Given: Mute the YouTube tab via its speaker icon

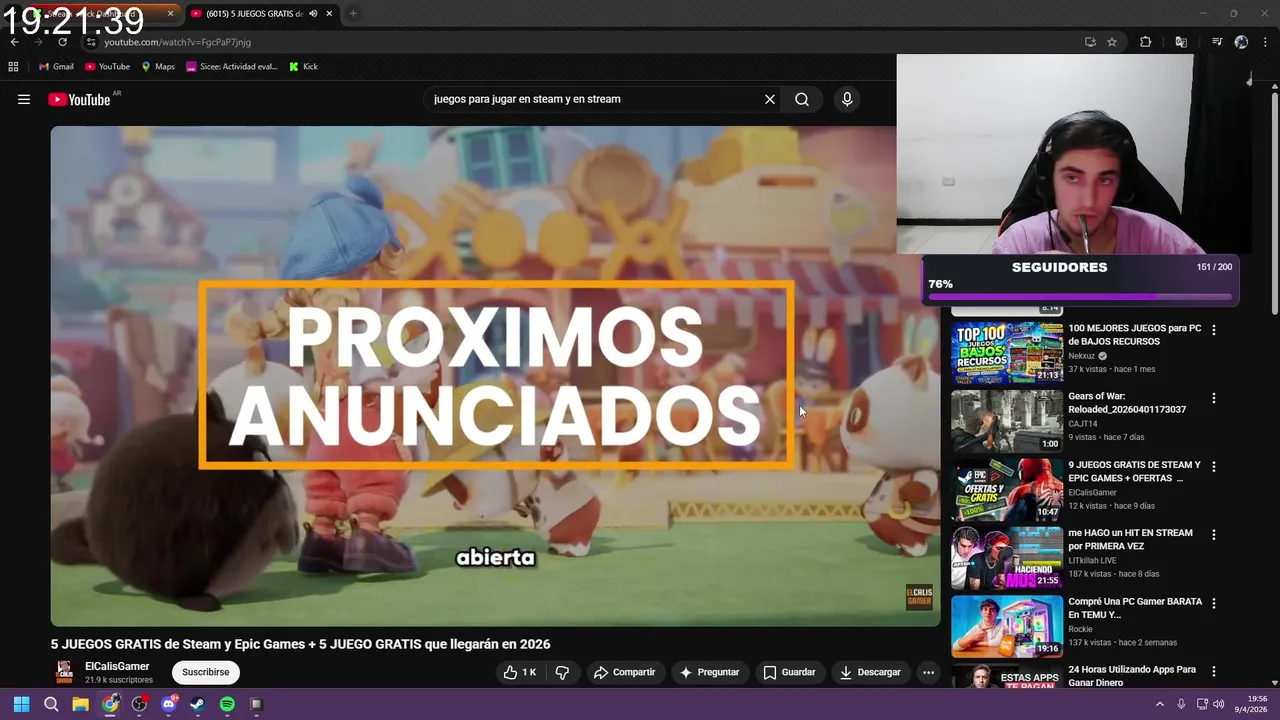Looking at the screenshot, I should coord(313,14).
